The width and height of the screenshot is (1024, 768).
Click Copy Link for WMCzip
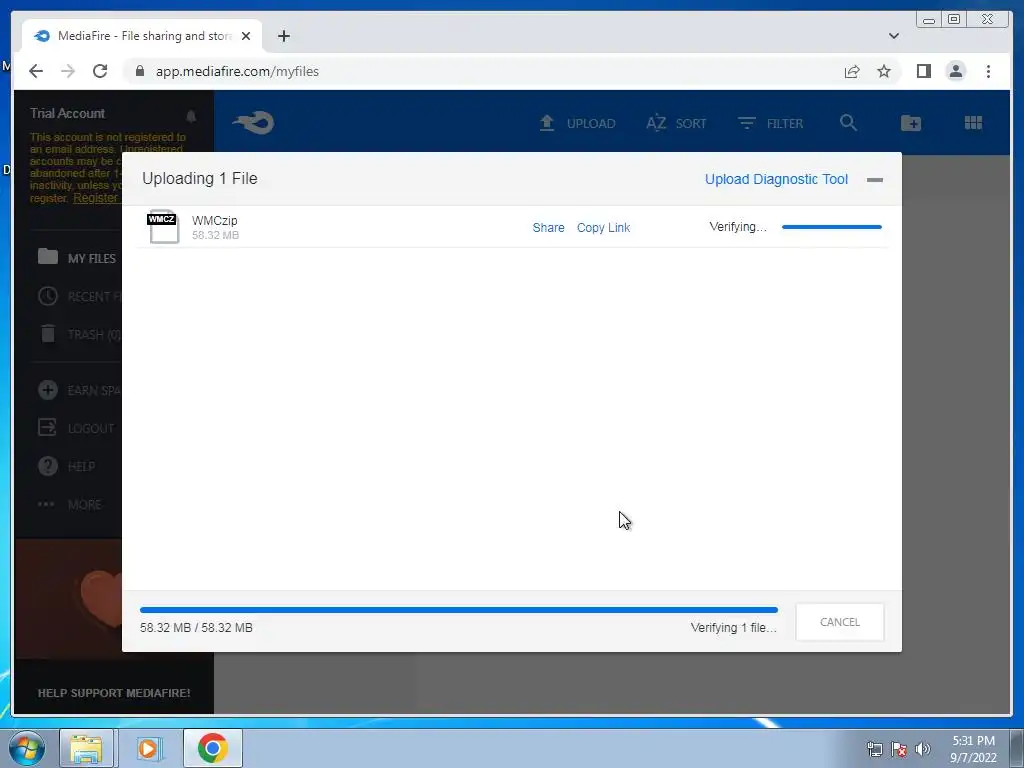[x=603, y=227]
